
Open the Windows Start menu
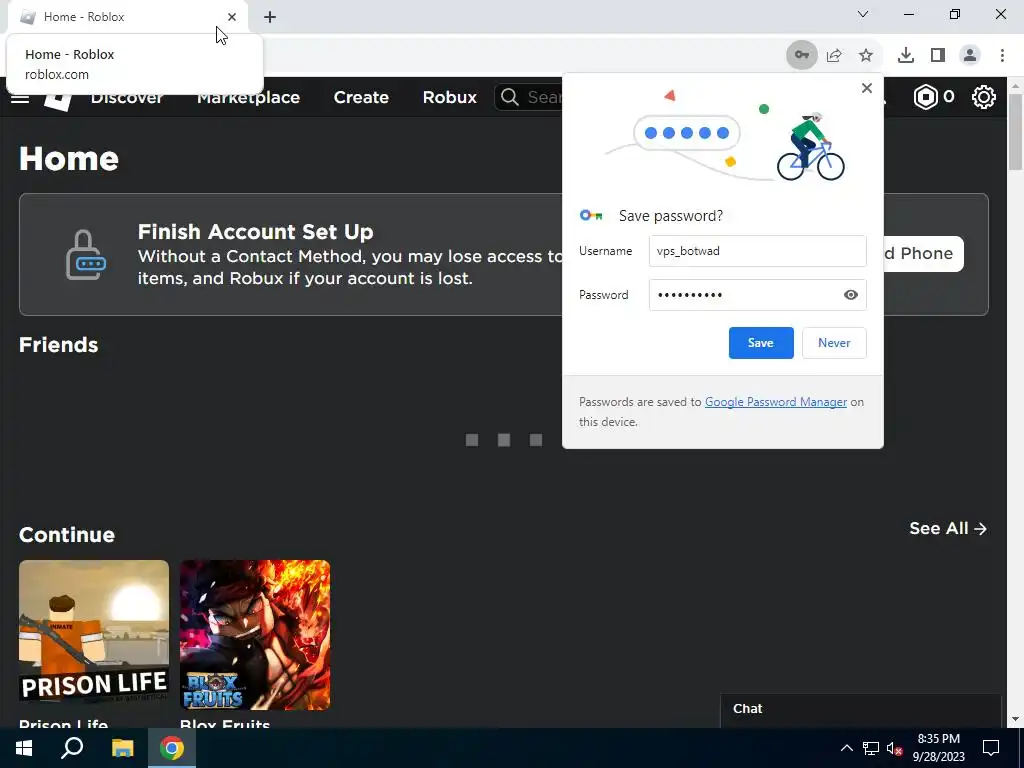(24, 748)
